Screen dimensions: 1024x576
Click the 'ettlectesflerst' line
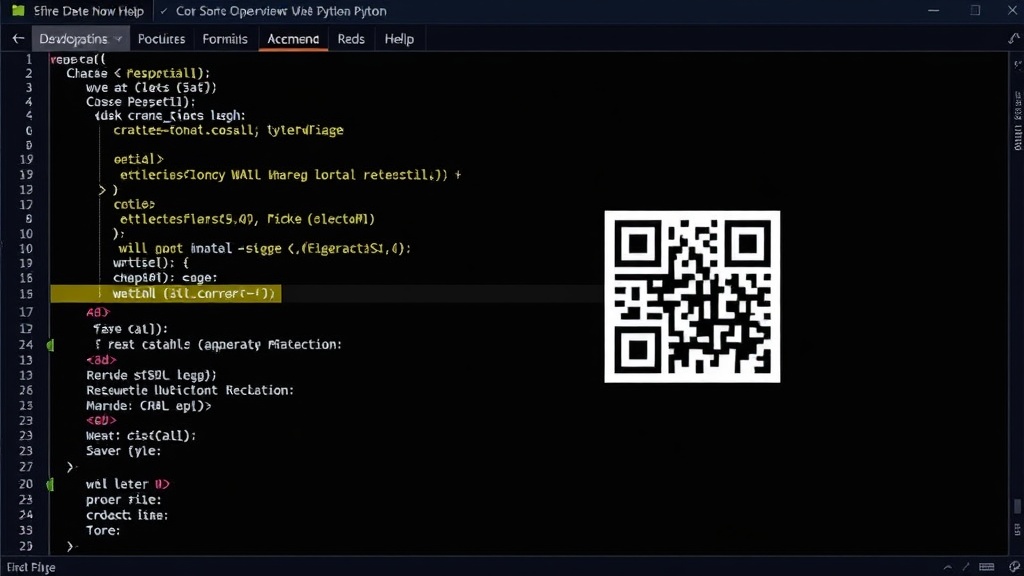point(247,219)
